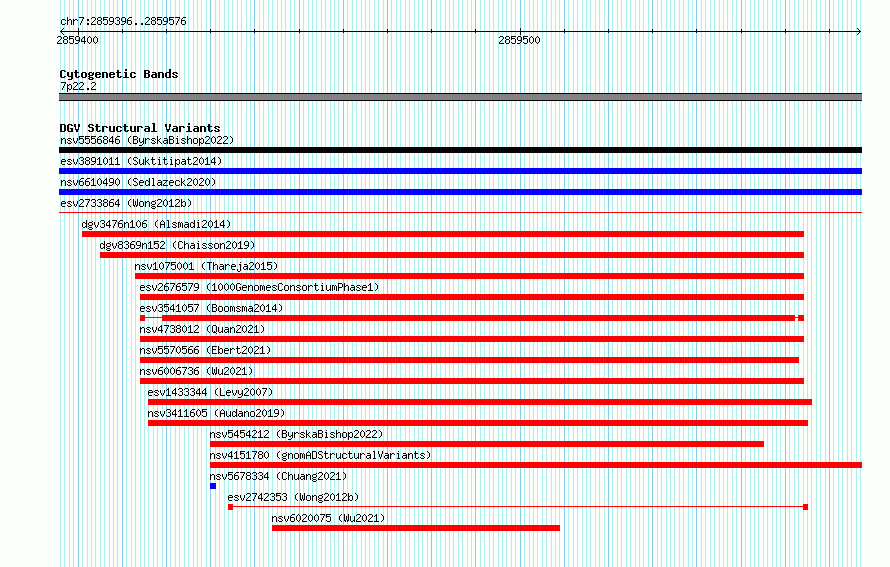Click the nsv5556846 (ByrskaBishop2022) label
Screen dimensions: 890x567
[147, 140]
